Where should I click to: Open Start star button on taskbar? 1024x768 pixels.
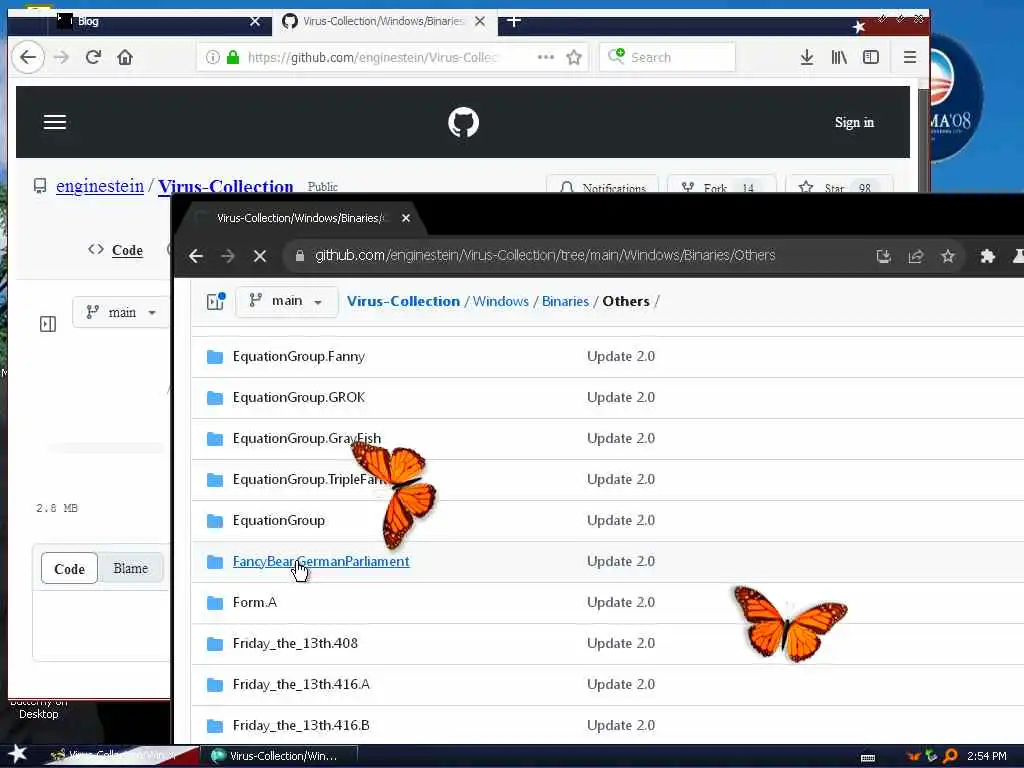(18, 754)
